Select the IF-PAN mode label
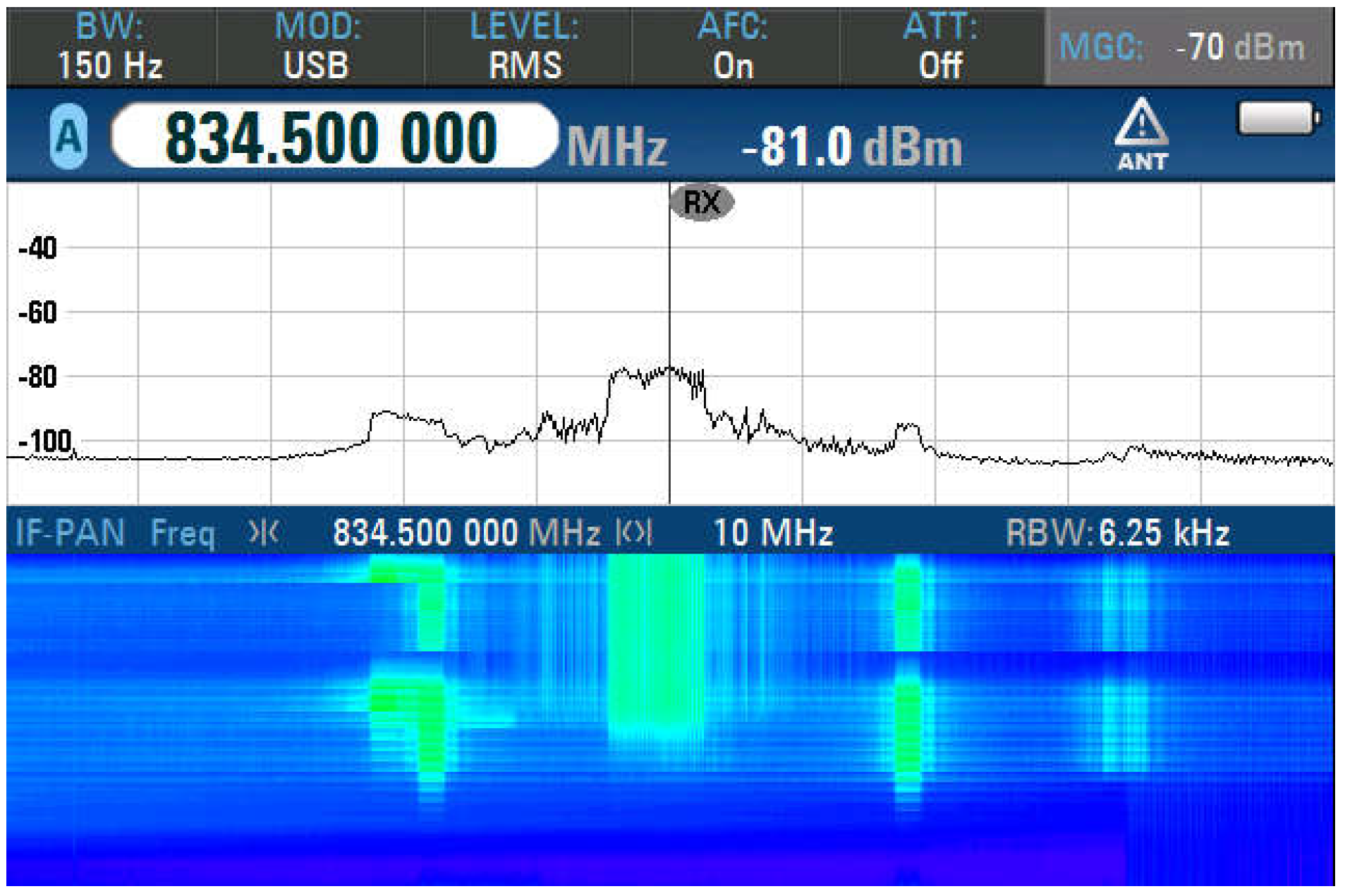 [x=70, y=532]
